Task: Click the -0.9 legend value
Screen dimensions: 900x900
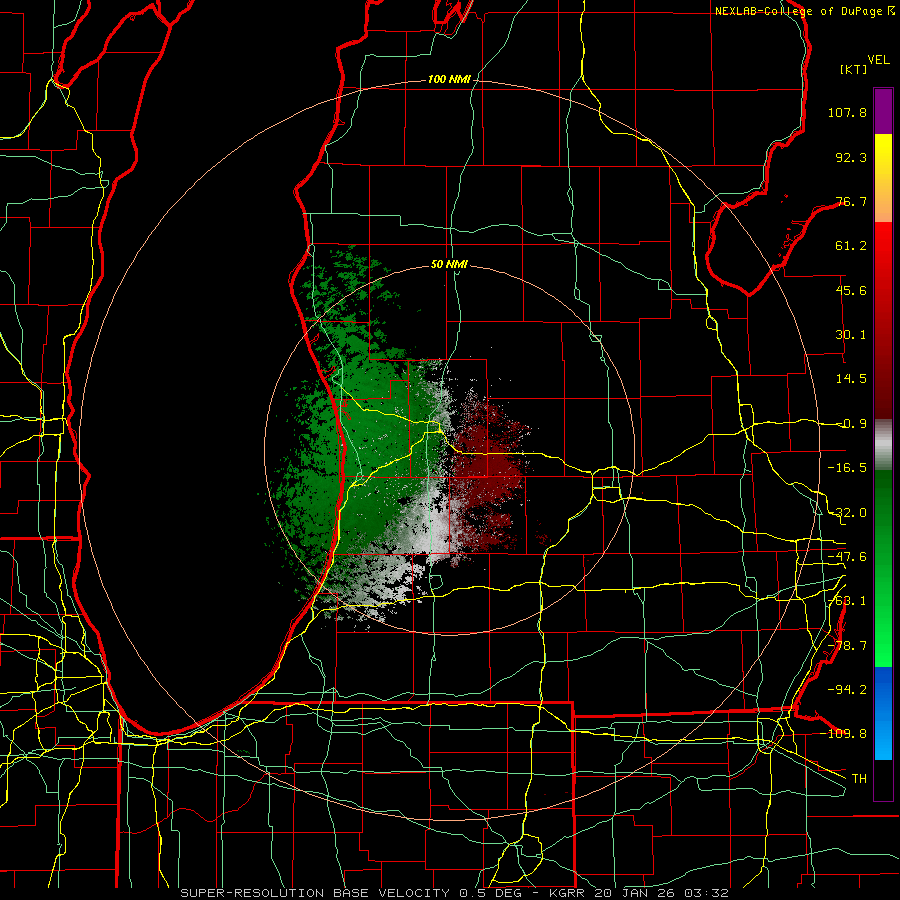Action: [x=852, y=424]
